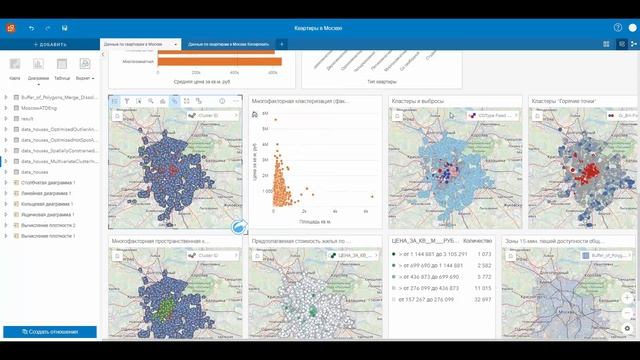Screen dimensions: 640x360
Task: Select Столбчатая диаграмма 1 in data pane
Action: [50, 183]
